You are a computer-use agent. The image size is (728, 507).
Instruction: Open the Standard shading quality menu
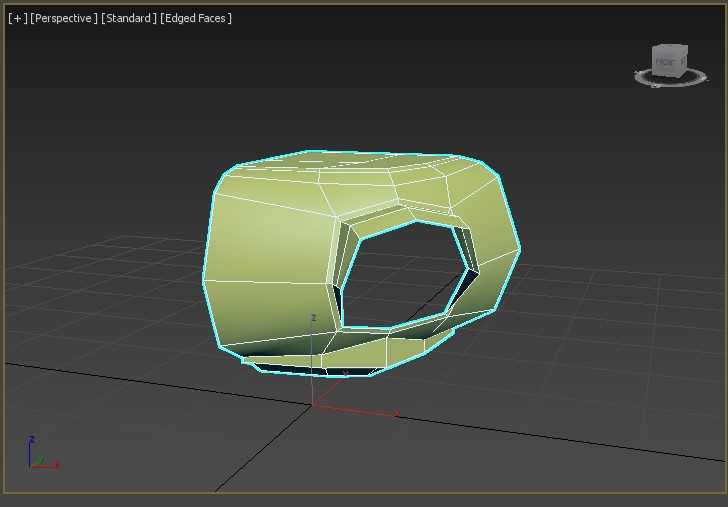[128, 18]
